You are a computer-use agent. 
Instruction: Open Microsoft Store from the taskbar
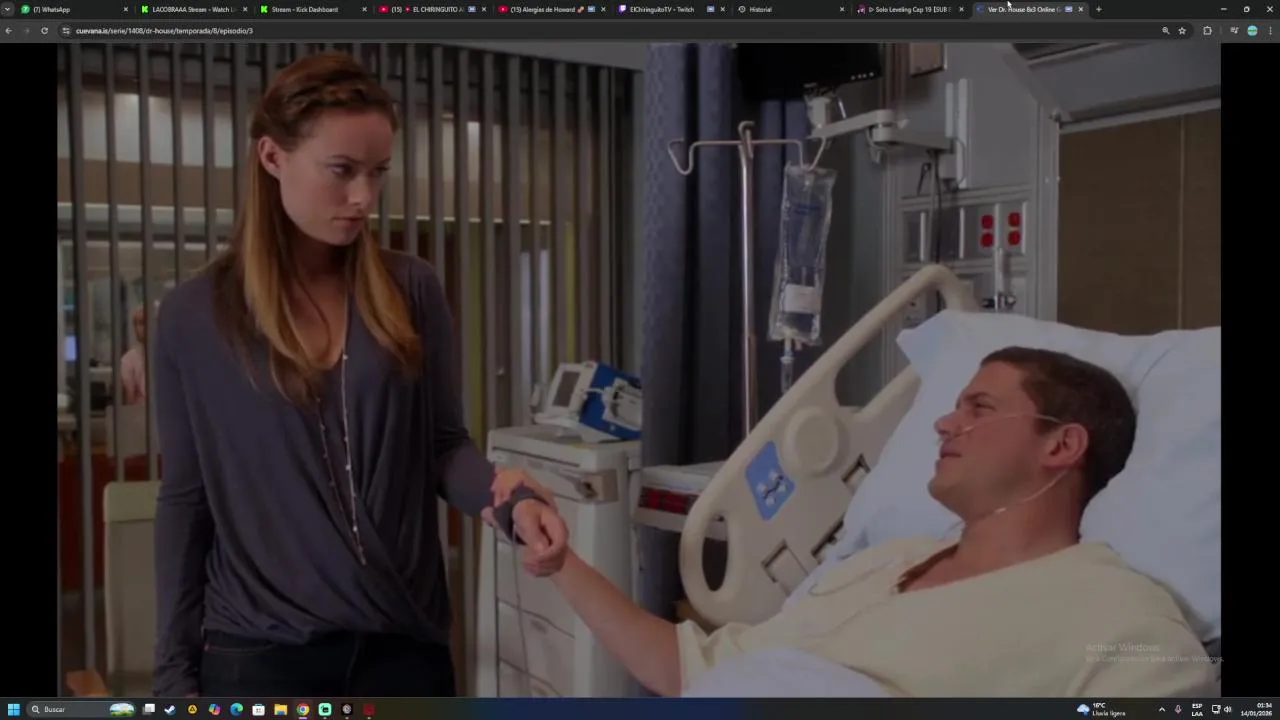(x=258, y=709)
